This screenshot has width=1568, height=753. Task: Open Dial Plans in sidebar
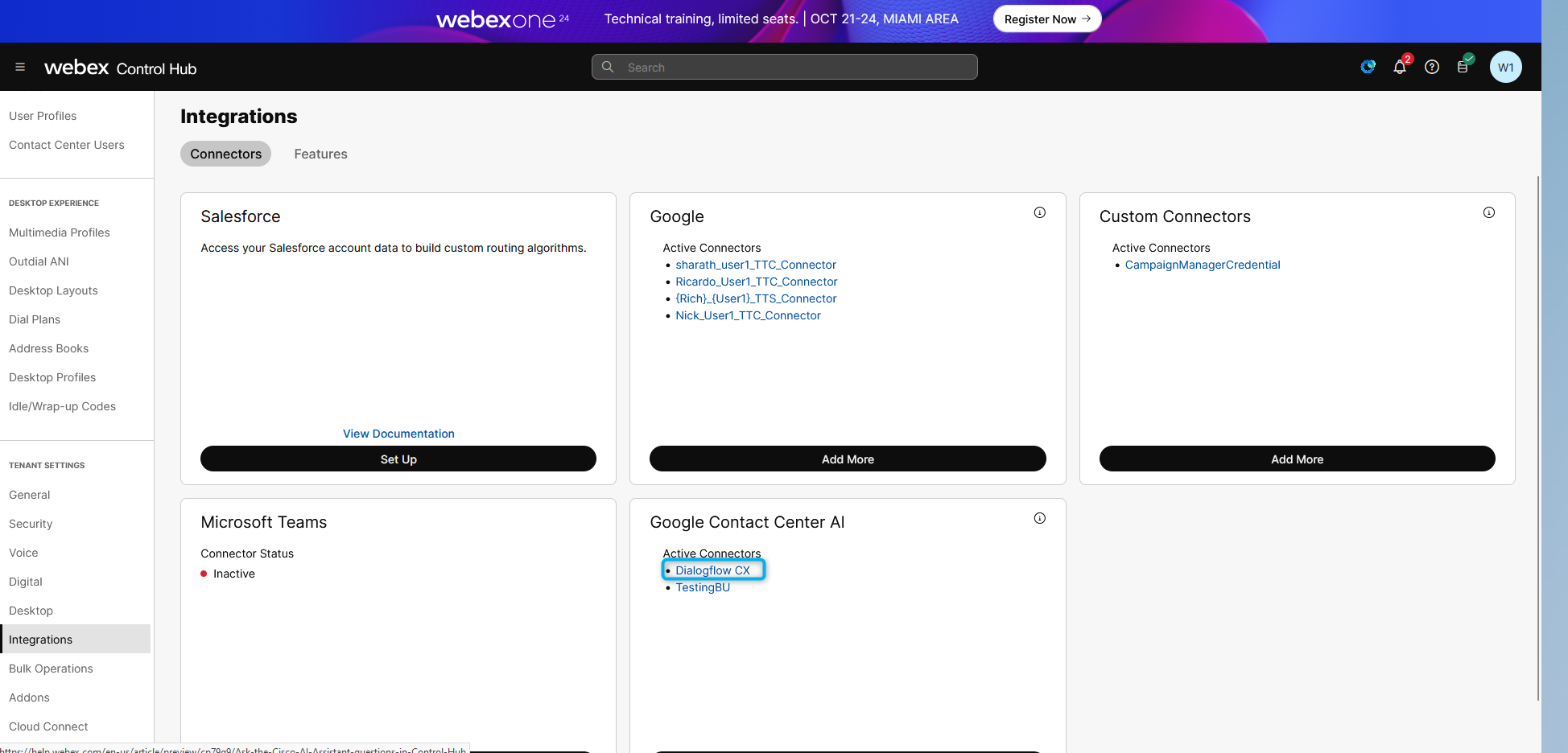point(35,319)
